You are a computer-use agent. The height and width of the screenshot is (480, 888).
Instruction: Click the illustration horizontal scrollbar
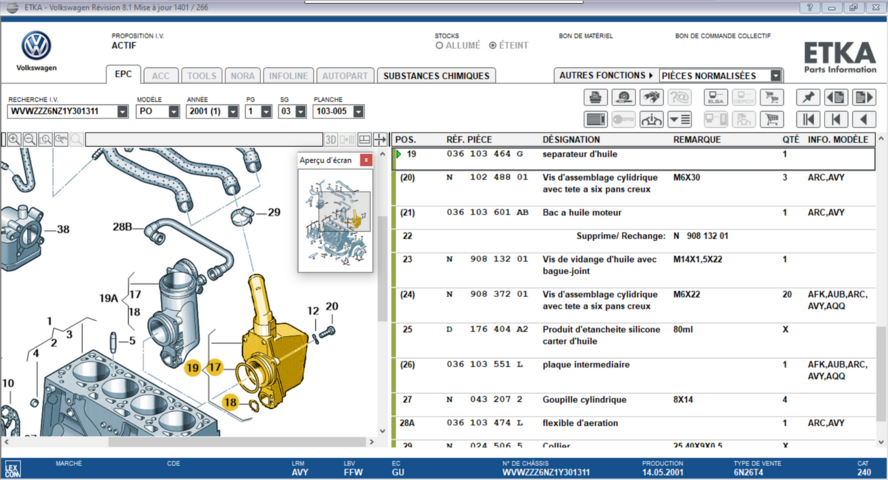coord(189,442)
